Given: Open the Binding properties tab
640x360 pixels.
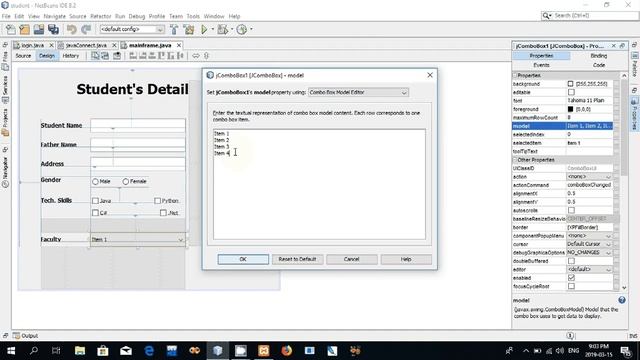Looking at the screenshot, I should pyautogui.click(x=598, y=56).
